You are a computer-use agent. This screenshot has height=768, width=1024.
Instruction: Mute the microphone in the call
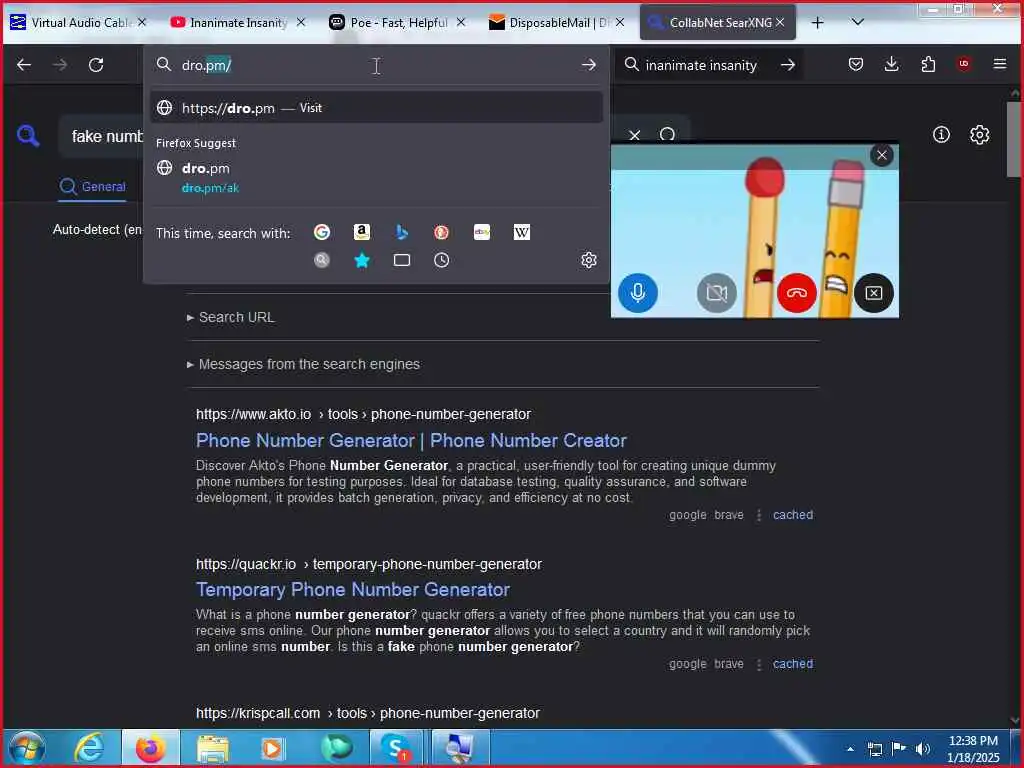point(638,292)
